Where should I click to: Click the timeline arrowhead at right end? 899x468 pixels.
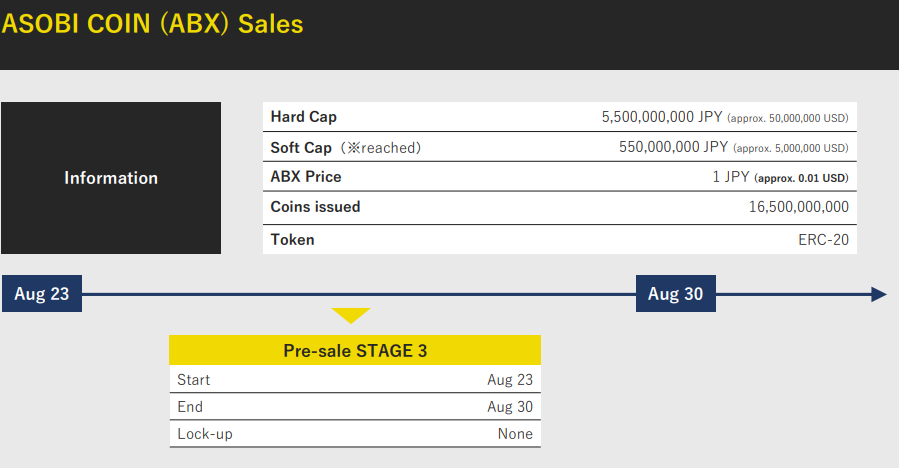click(x=878, y=294)
